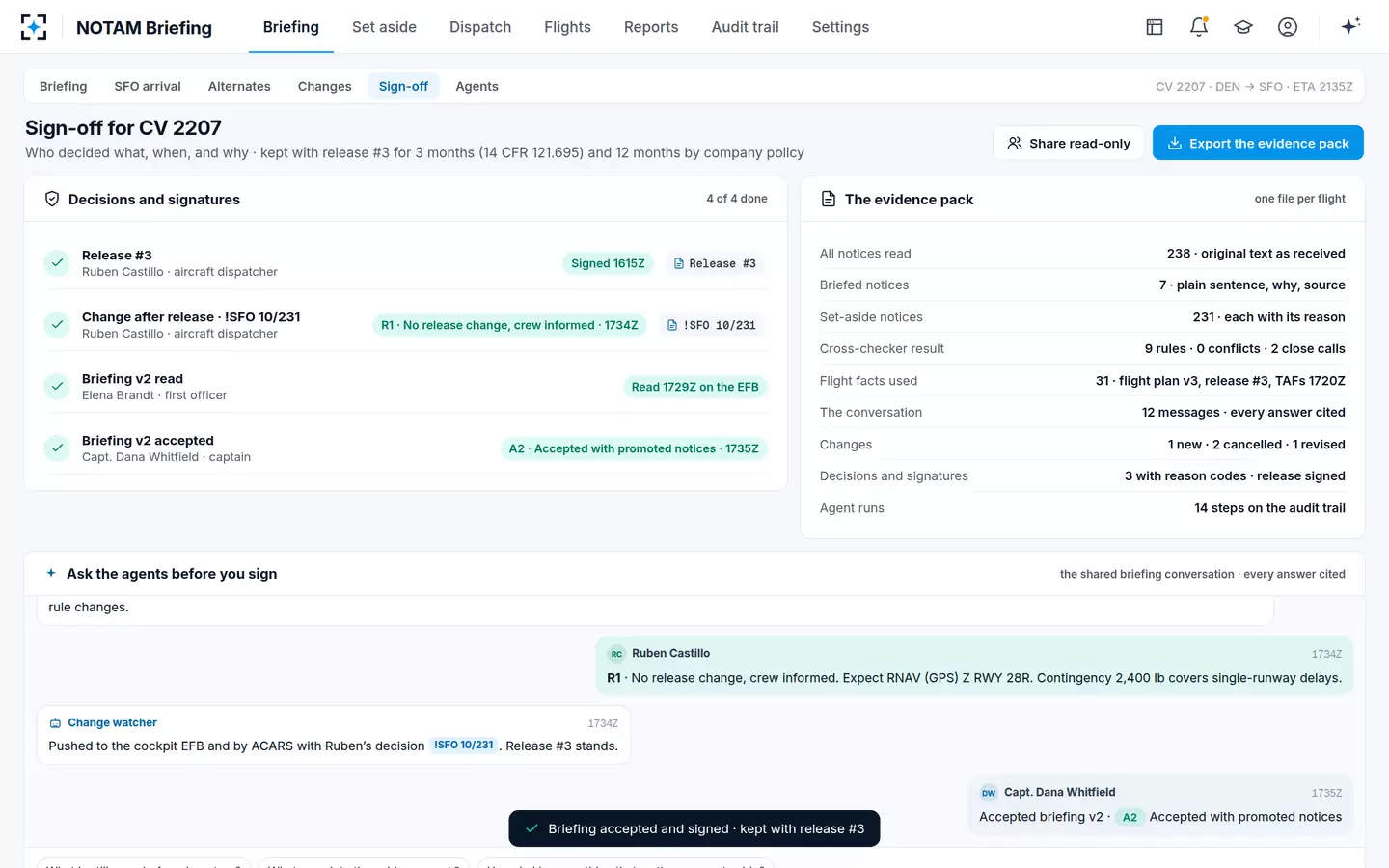This screenshot has width=1389, height=868.
Task: Click the Read 1729Z on the EFB badge
Action: pos(694,387)
